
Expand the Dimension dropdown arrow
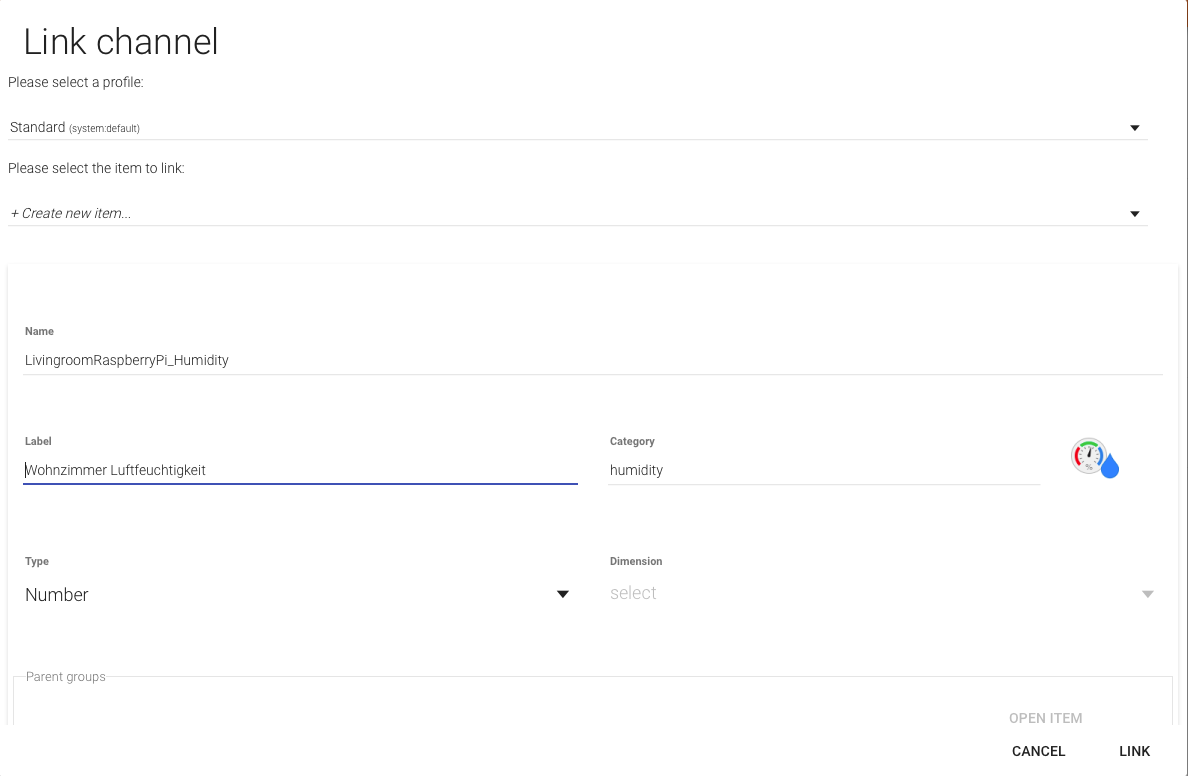1147,594
